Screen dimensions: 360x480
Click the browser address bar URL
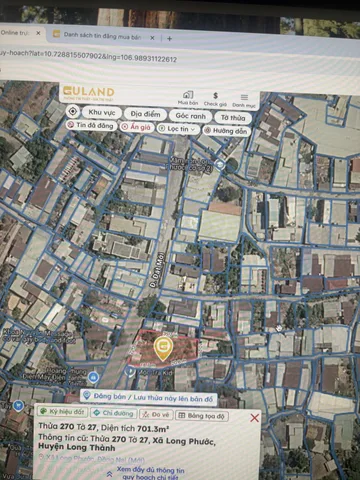88,56
